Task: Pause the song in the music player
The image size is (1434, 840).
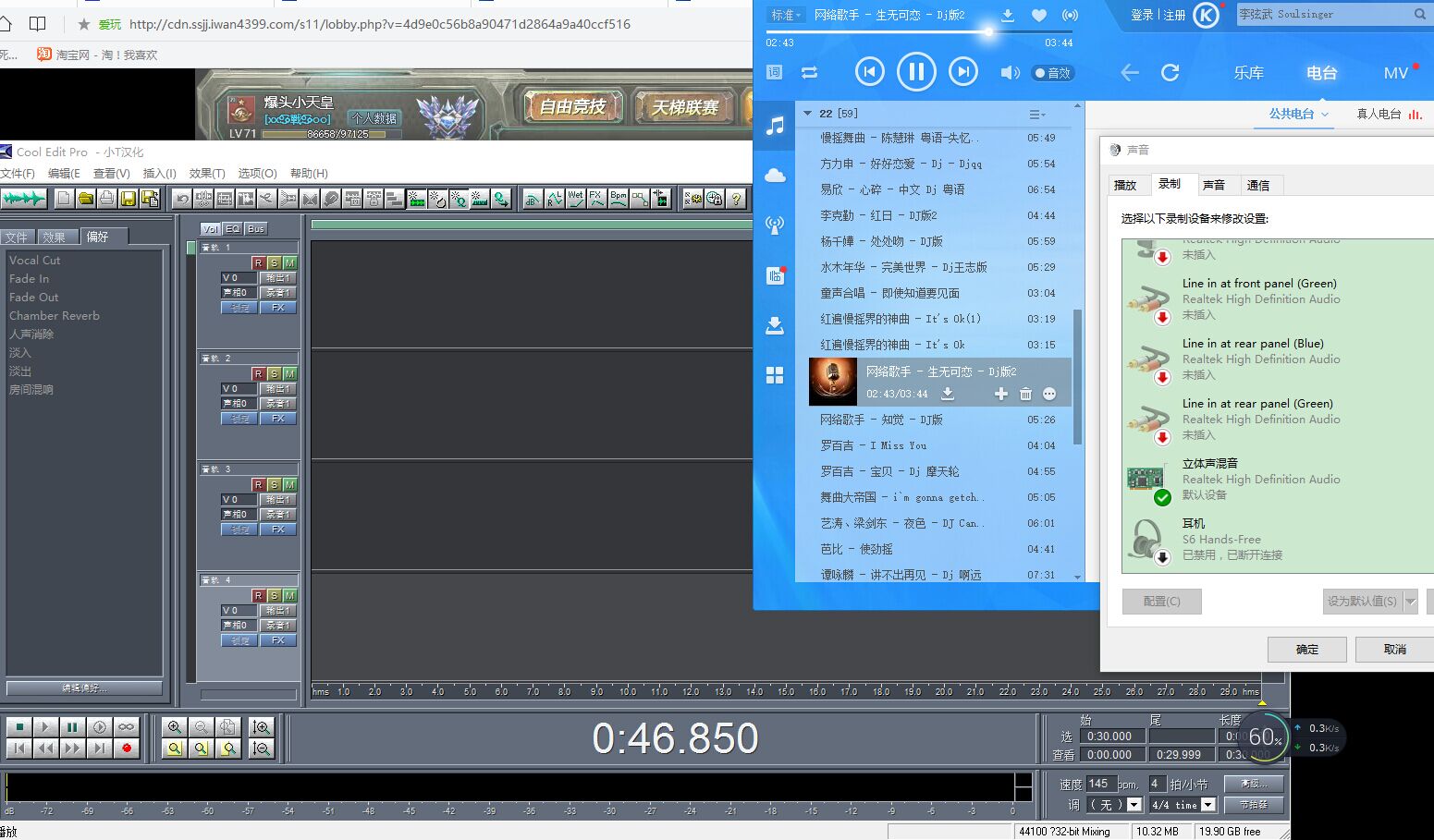Action: click(916, 72)
